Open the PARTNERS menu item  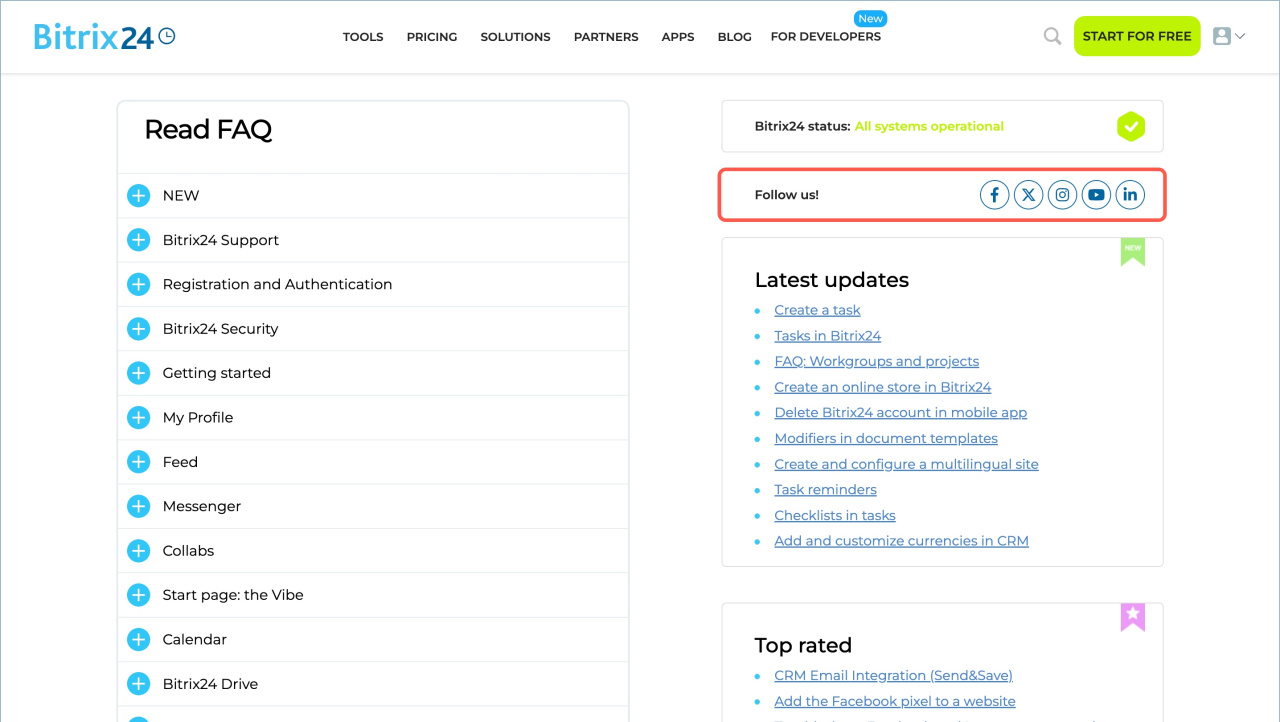point(606,37)
